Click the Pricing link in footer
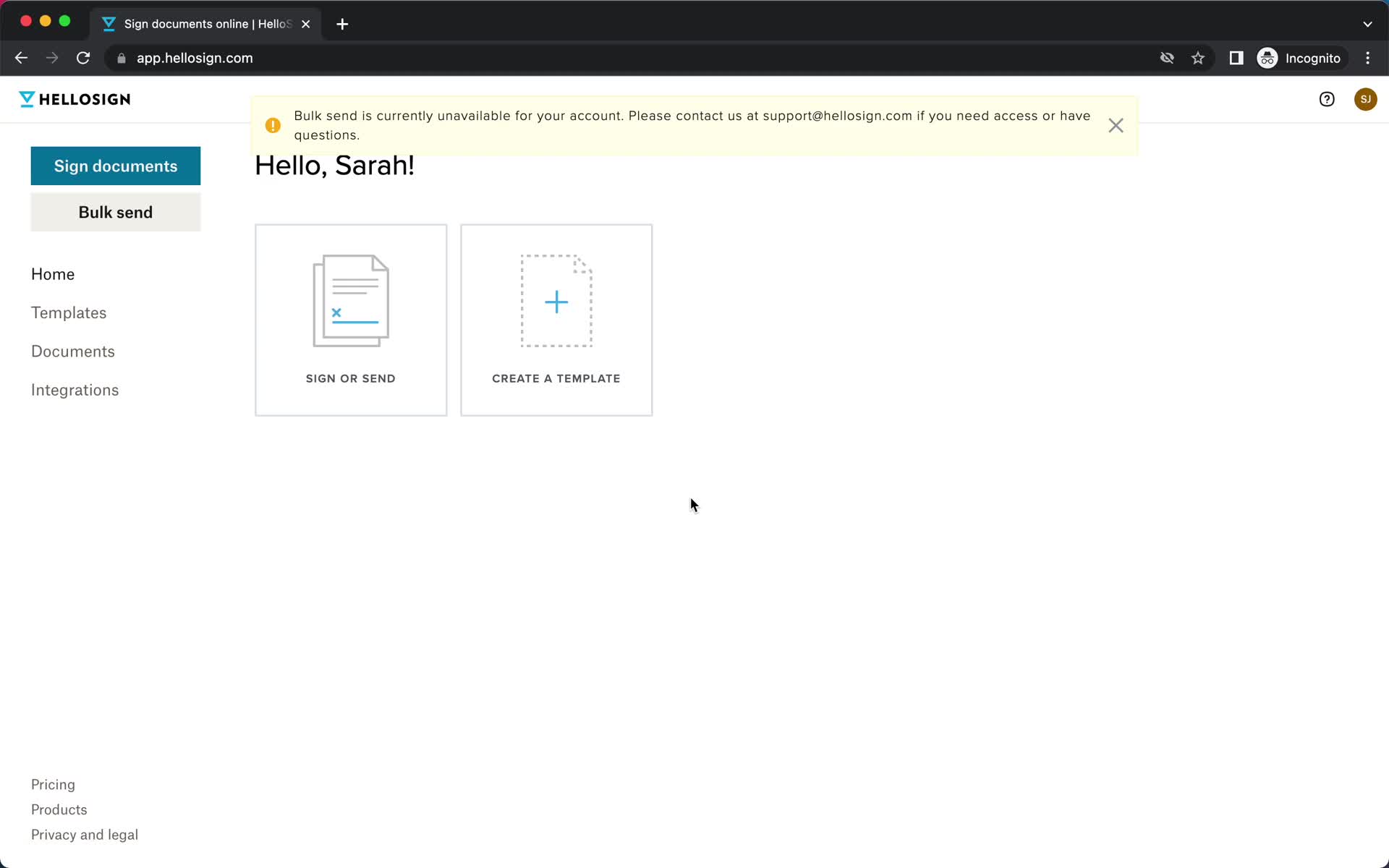Screen dimensions: 1389x868 point(53,784)
